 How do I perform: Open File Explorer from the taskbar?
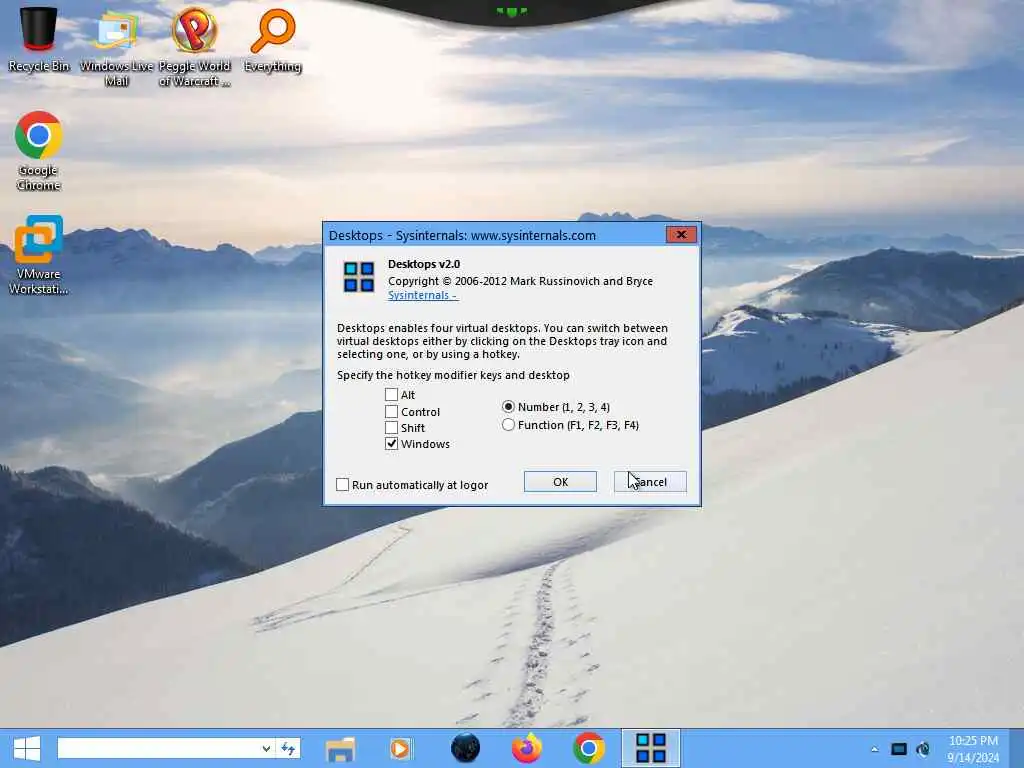(340, 748)
